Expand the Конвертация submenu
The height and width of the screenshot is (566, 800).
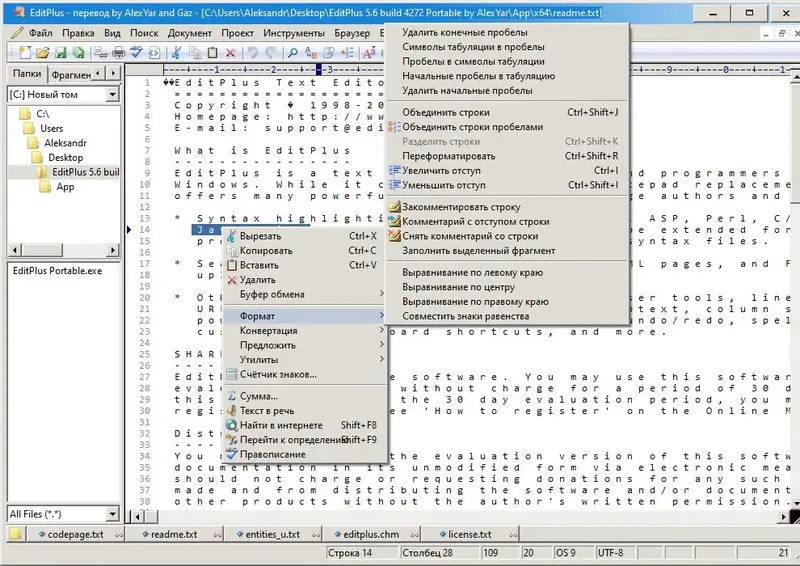[x=304, y=330]
